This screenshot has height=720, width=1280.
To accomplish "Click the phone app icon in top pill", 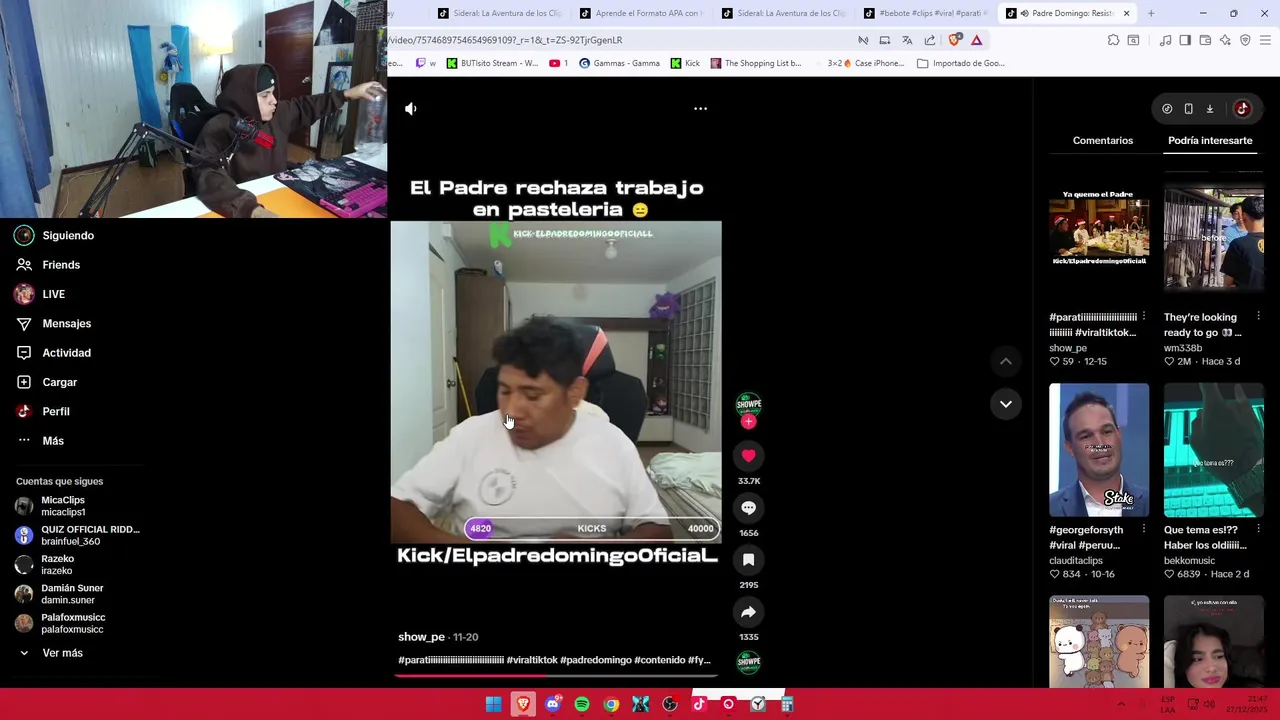I will click(1188, 109).
